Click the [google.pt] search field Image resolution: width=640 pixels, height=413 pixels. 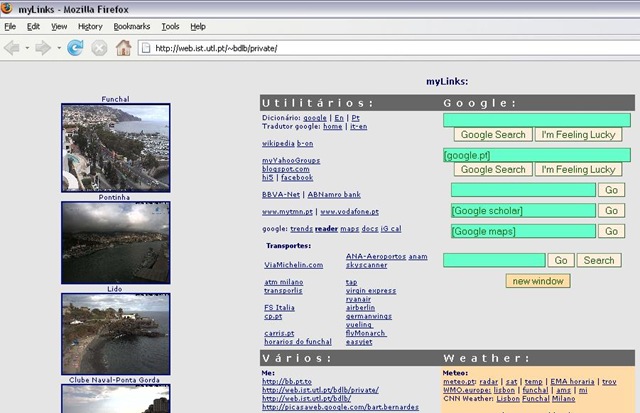537,155
